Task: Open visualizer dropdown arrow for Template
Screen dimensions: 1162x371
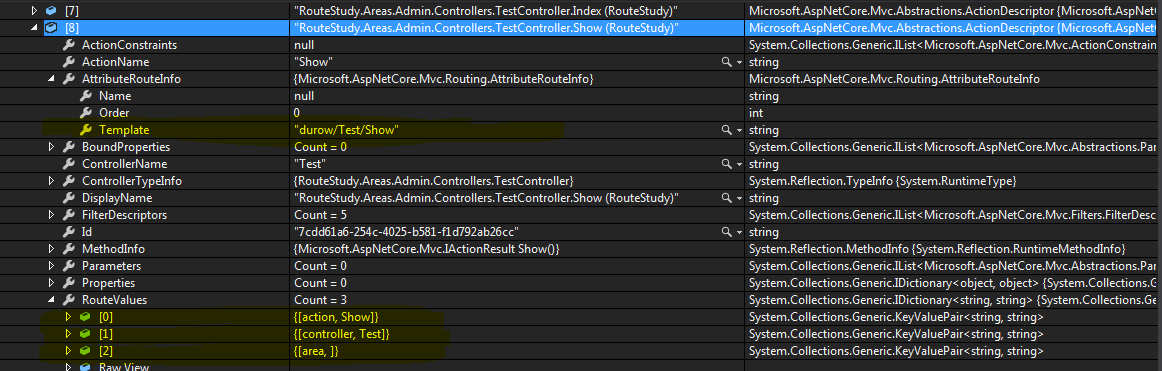Action: click(x=739, y=130)
